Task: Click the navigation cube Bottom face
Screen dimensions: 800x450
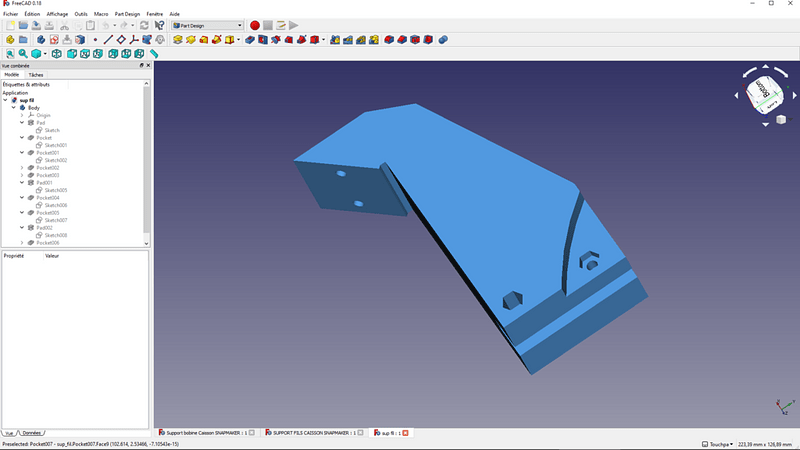Action: [762, 90]
